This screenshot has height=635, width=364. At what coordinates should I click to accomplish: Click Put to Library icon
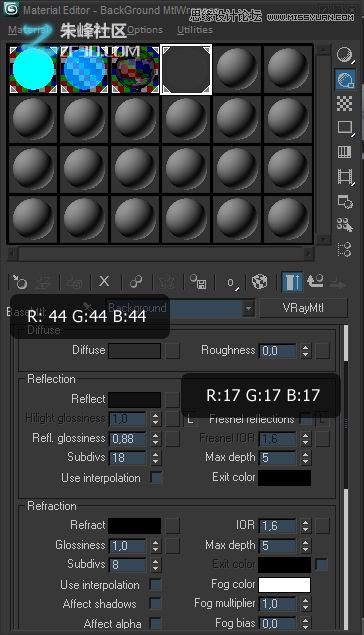click(198, 282)
